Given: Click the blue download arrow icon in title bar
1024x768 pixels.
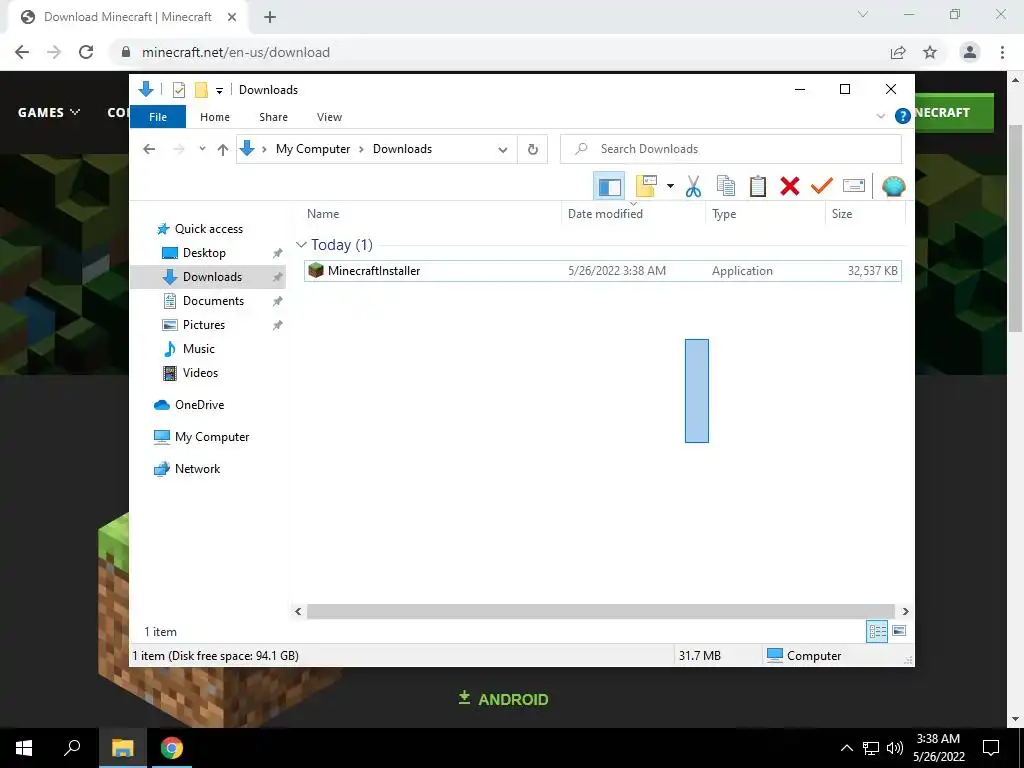Looking at the screenshot, I should (x=146, y=89).
